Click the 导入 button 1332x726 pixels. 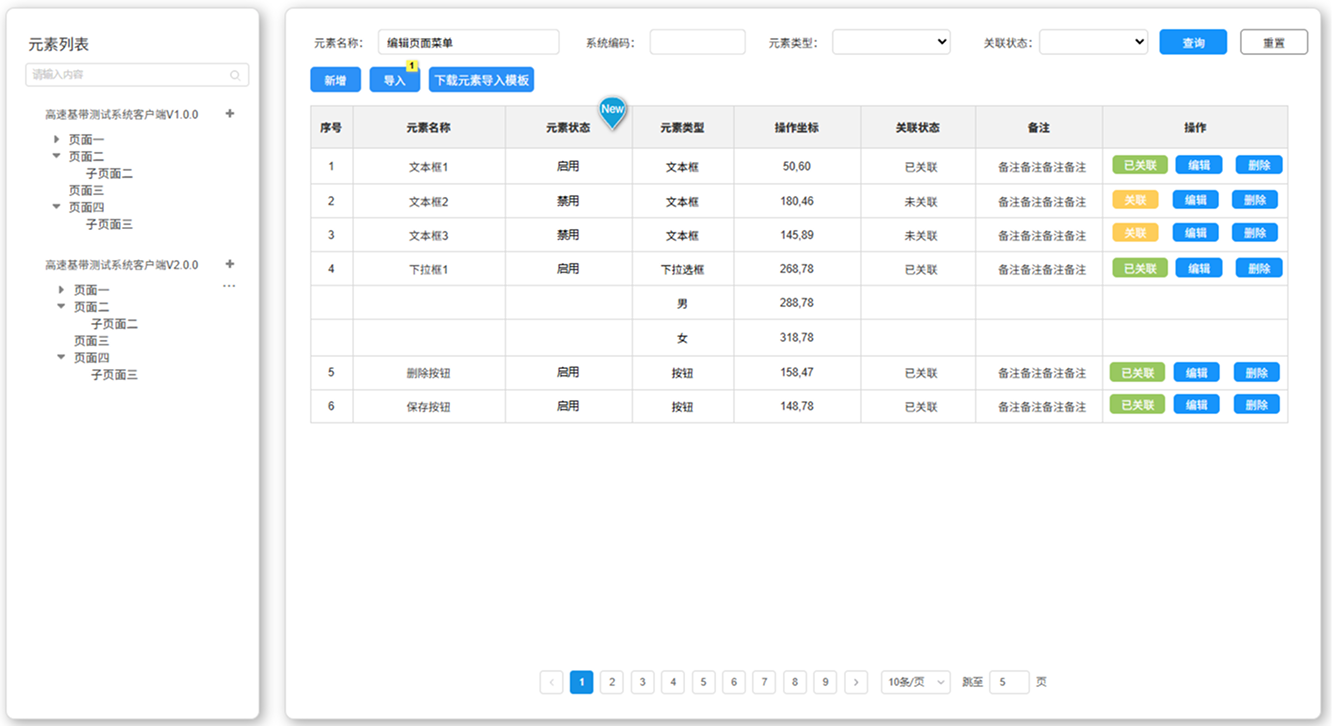tap(395, 80)
